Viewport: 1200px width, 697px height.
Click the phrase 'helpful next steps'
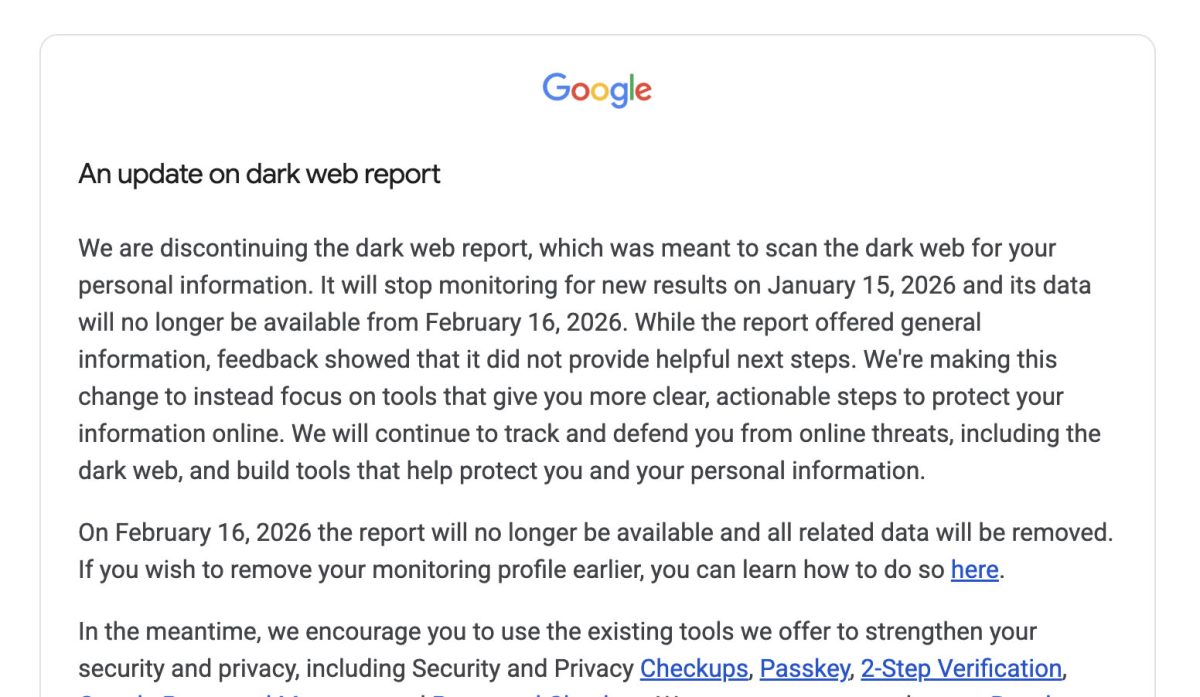(776, 359)
